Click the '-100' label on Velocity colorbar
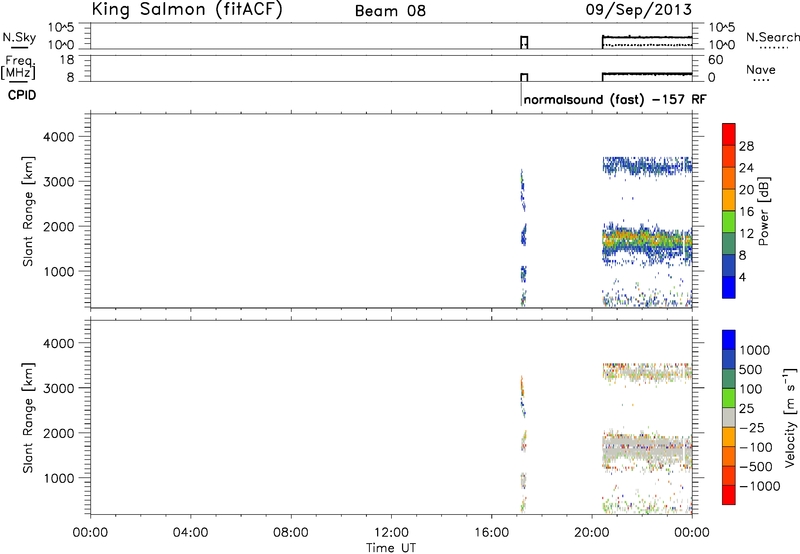The height and width of the screenshot is (554, 800). (756, 447)
